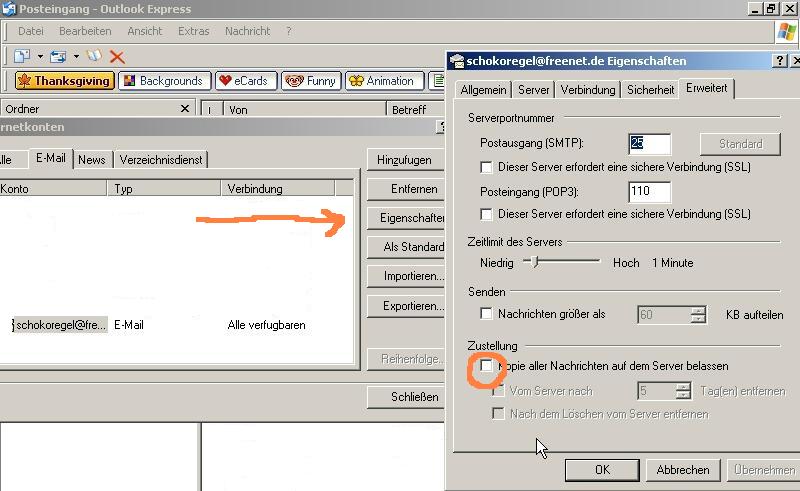Screen dimensions: 800x491
Task: Open the Backgrounds toolbar button
Action: point(164,81)
